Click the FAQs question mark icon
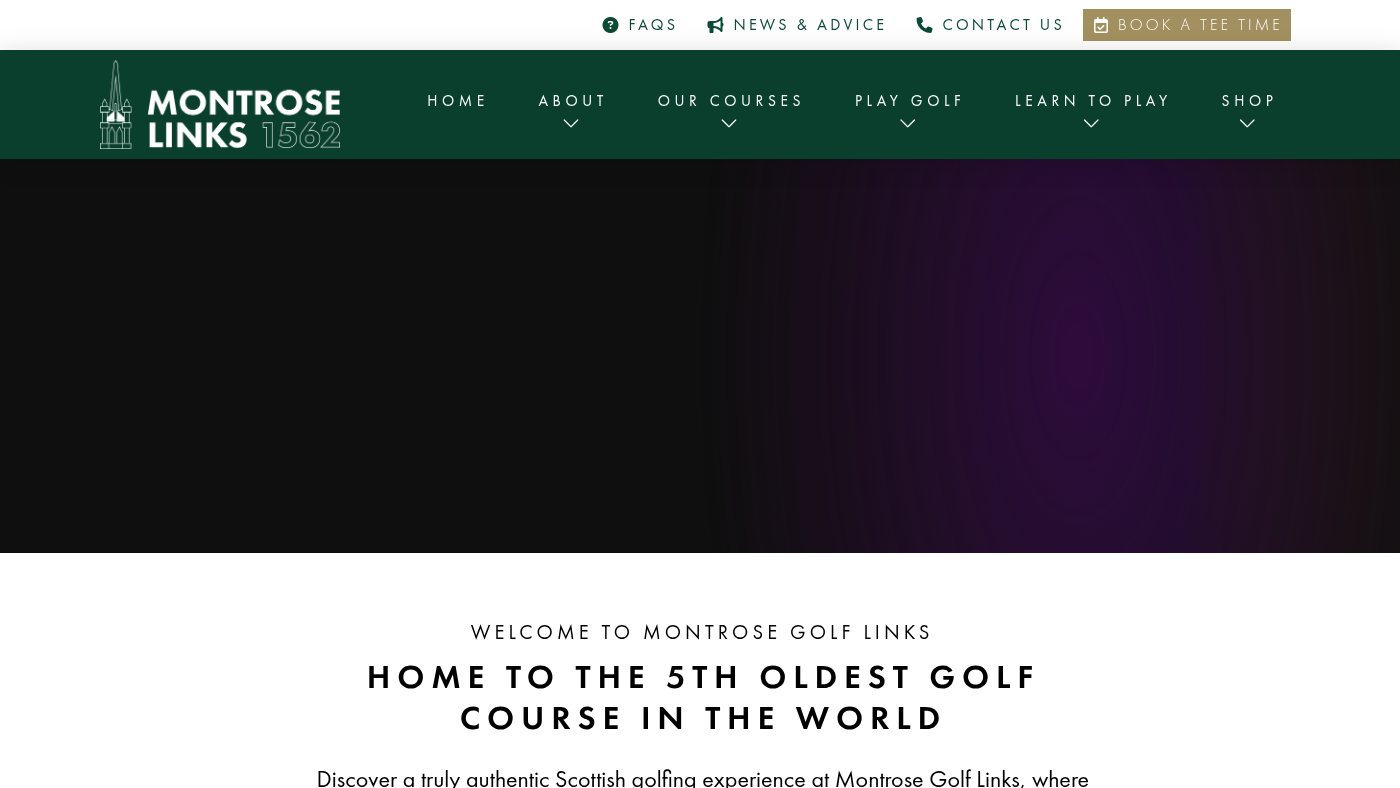1400x788 pixels. pyautogui.click(x=610, y=25)
